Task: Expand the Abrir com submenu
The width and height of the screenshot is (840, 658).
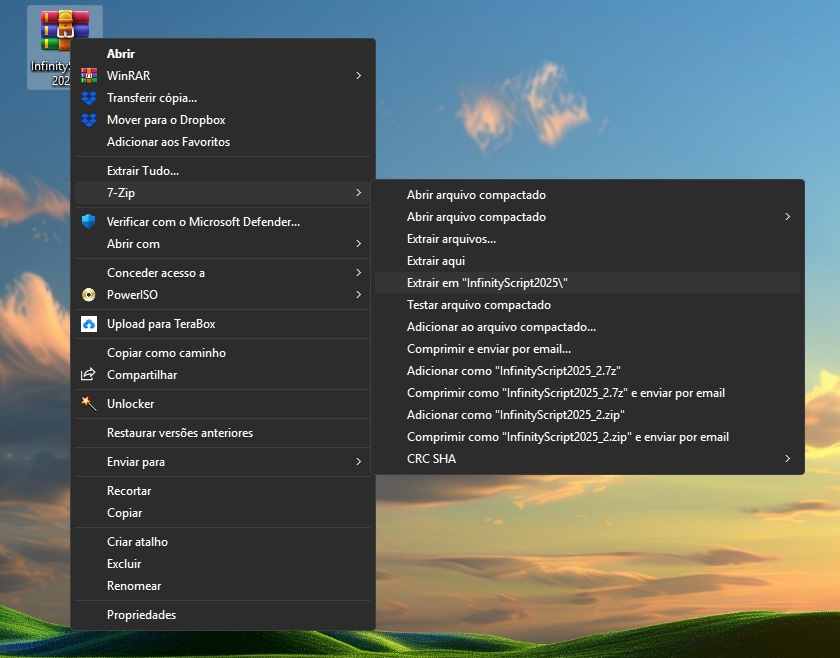Action: tap(358, 244)
